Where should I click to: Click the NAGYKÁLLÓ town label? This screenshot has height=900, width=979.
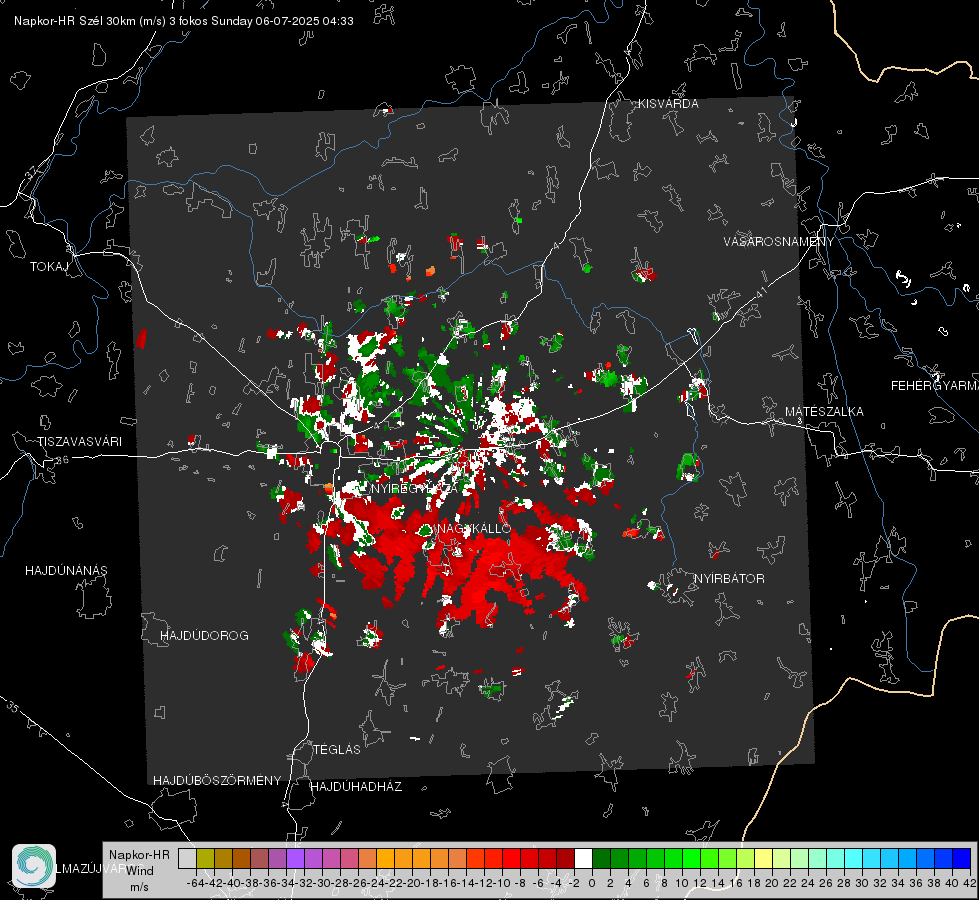473,528
